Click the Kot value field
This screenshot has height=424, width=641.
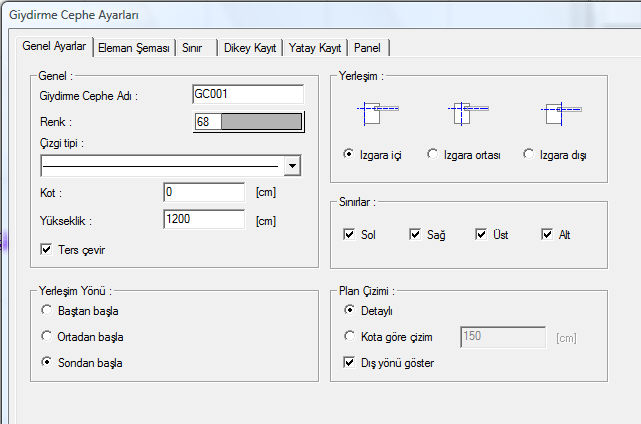204,192
